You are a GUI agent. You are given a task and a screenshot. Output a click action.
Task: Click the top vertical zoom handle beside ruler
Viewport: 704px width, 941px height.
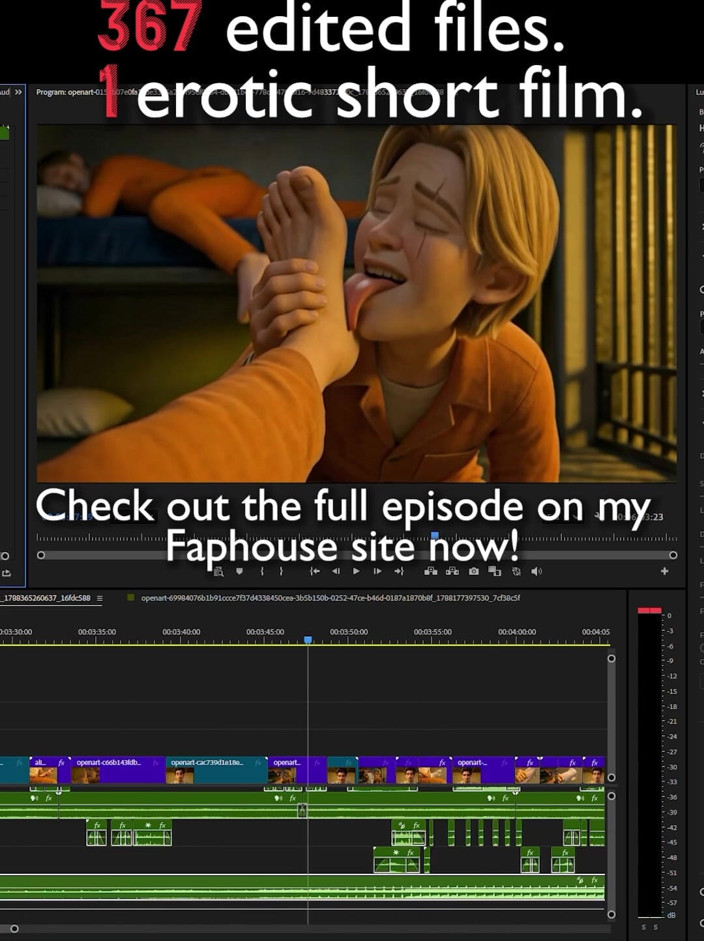coord(612,658)
